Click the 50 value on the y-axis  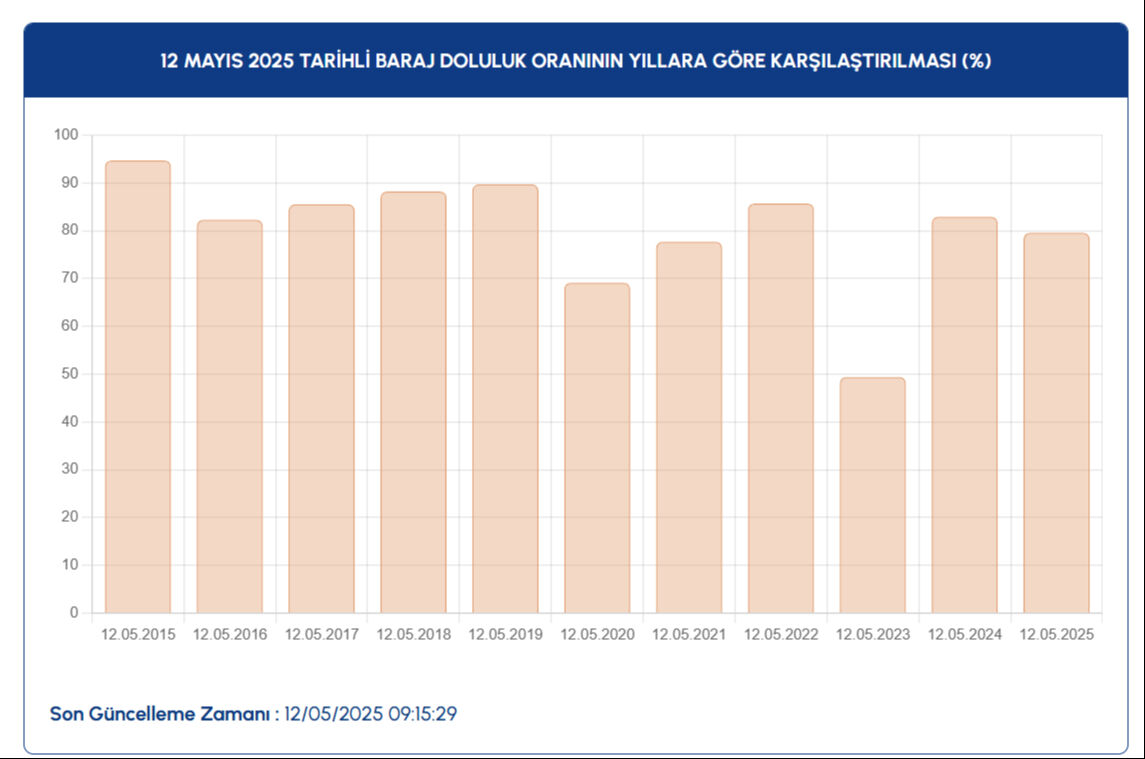coord(70,374)
